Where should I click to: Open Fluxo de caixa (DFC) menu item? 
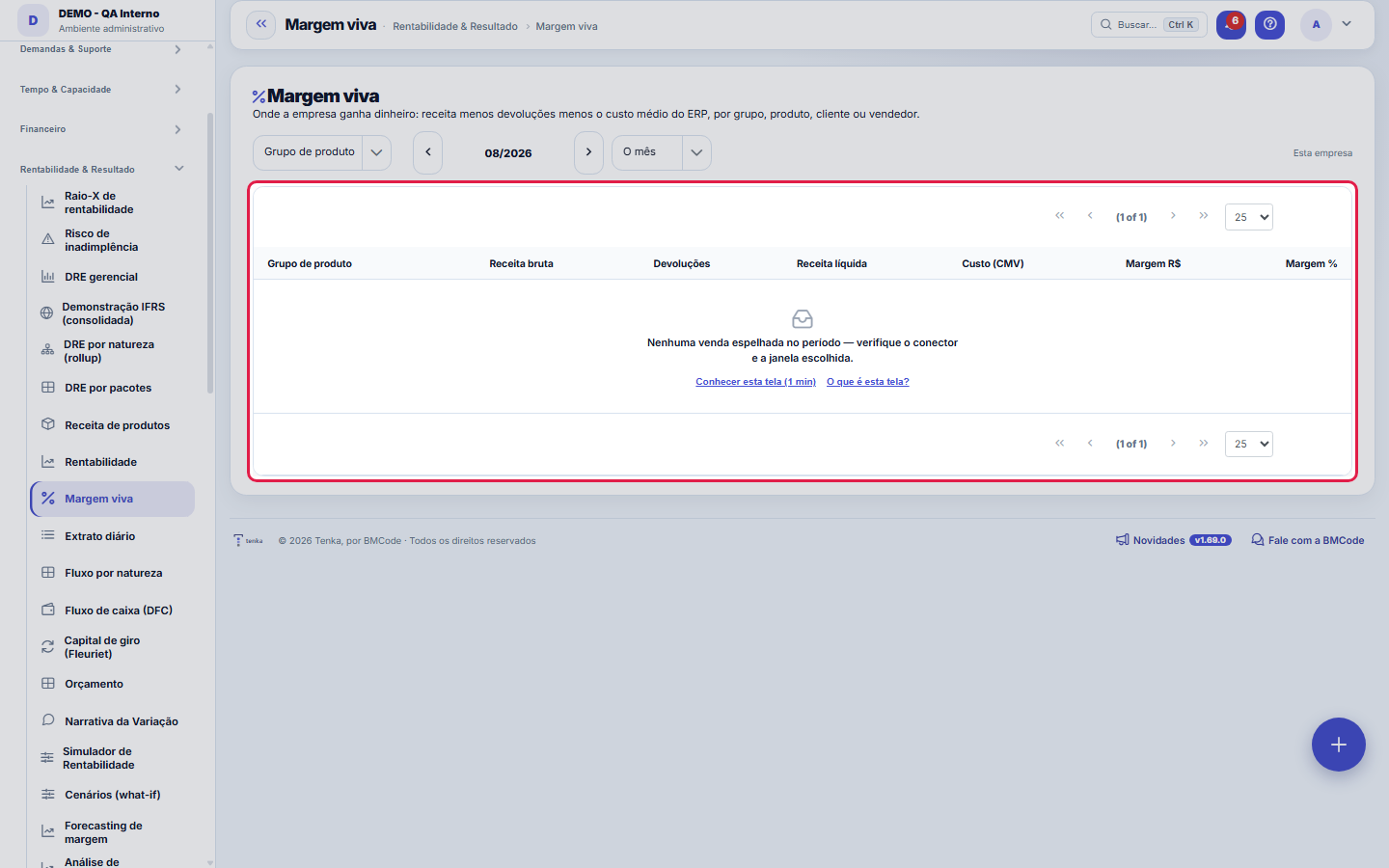pos(111,610)
